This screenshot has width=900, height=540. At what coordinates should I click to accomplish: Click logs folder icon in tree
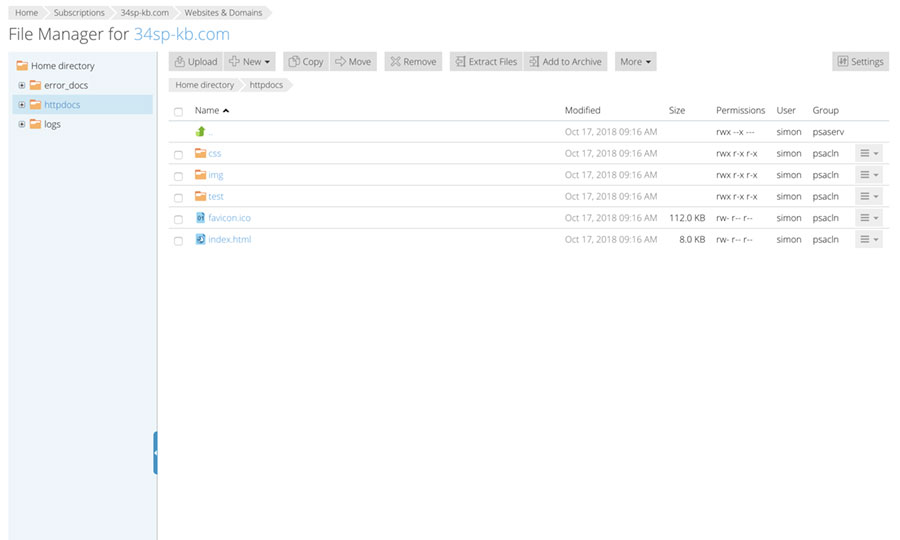point(36,124)
